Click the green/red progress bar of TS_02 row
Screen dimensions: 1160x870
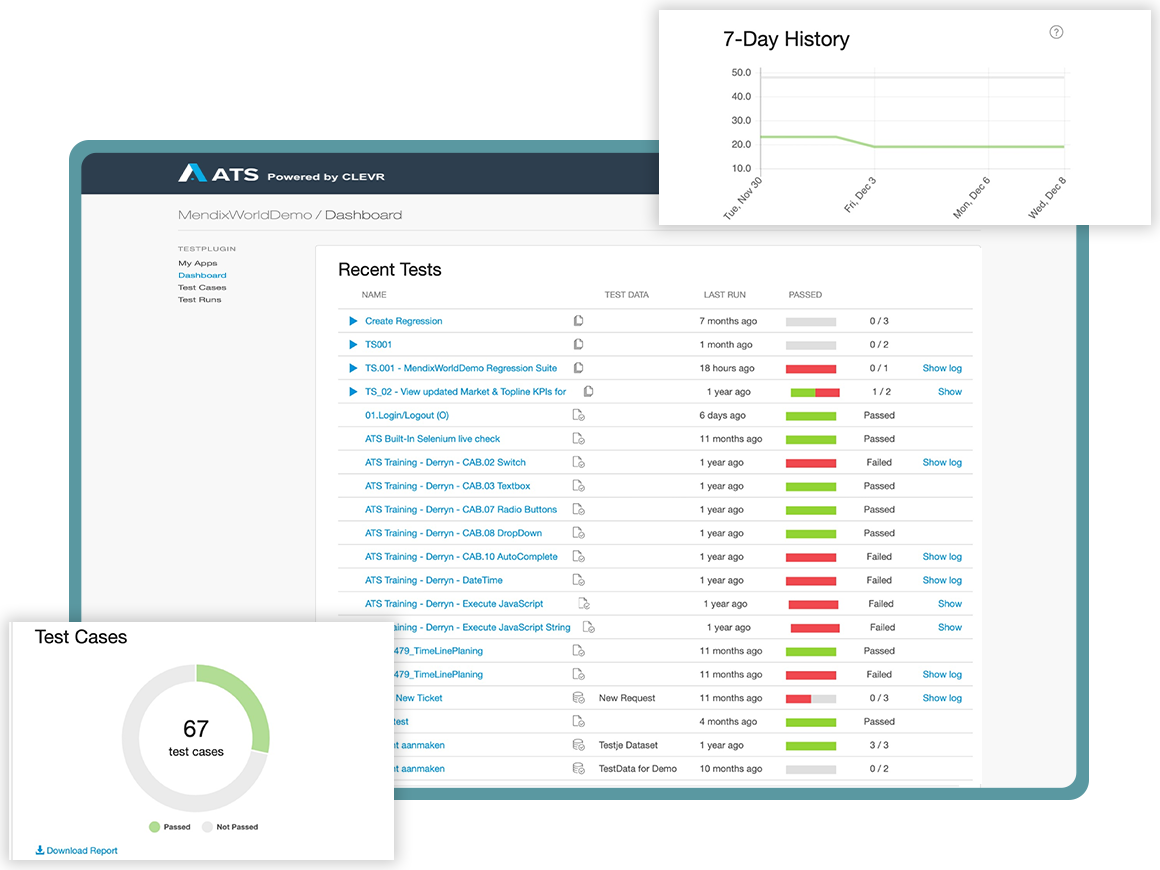(x=815, y=392)
